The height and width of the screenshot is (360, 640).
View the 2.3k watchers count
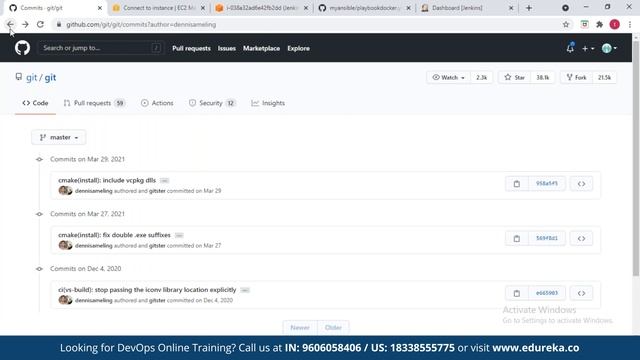click(482, 78)
